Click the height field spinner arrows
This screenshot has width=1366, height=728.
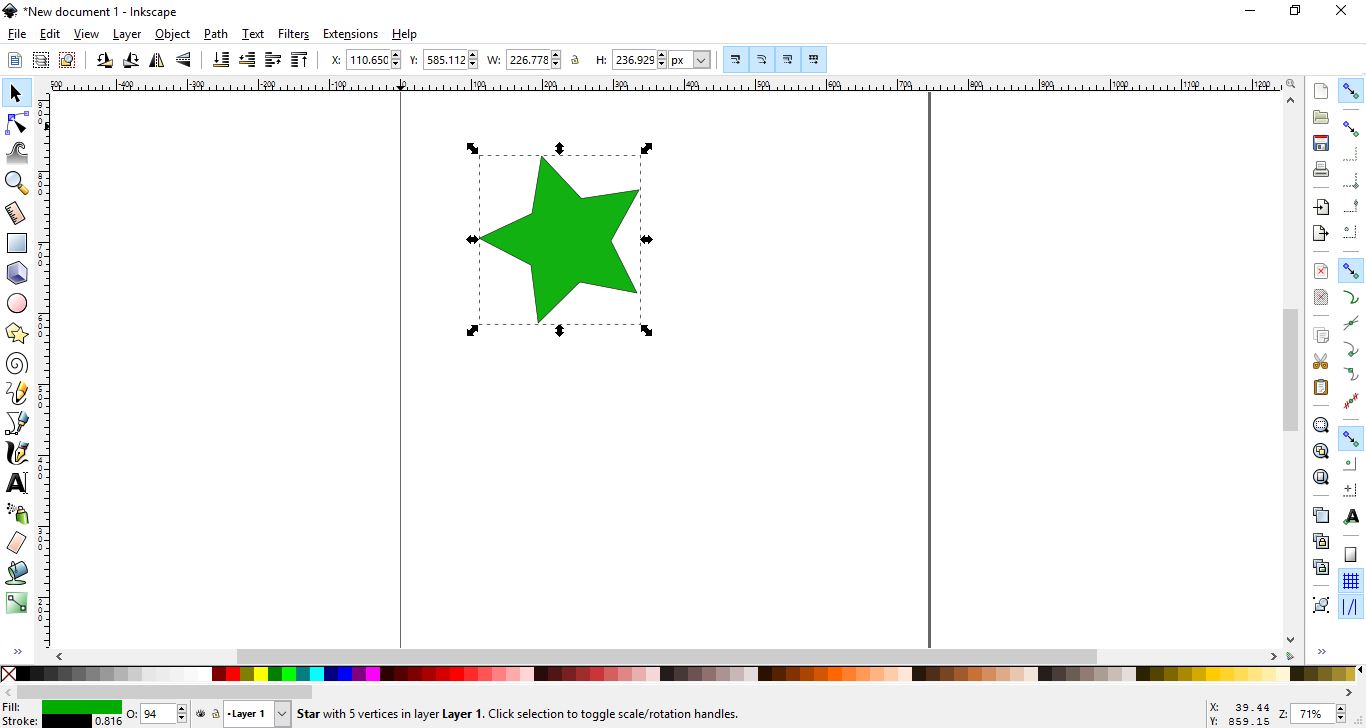pyautogui.click(x=662, y=60)
